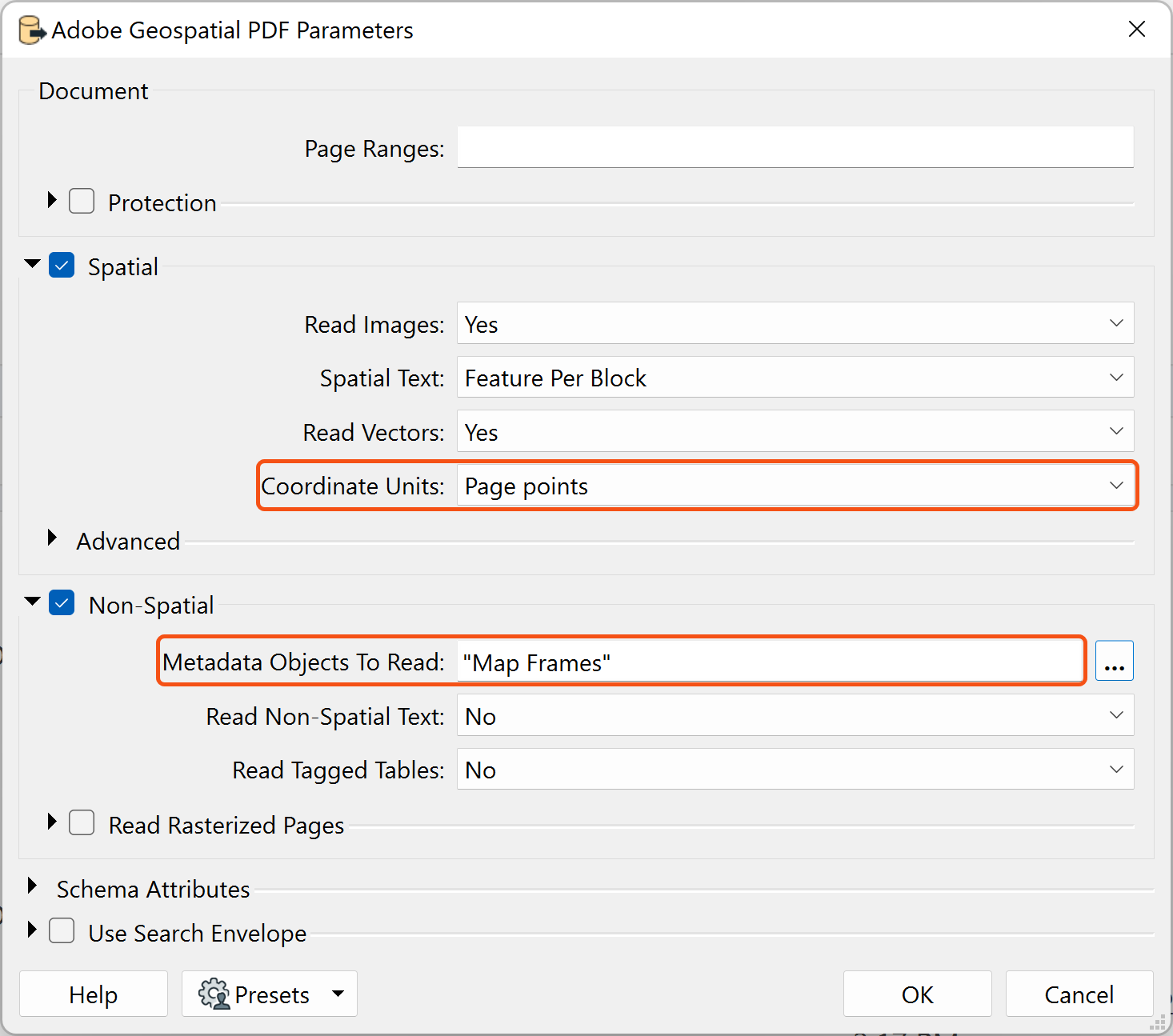Click the Metadata Objects To Read field

769,662
